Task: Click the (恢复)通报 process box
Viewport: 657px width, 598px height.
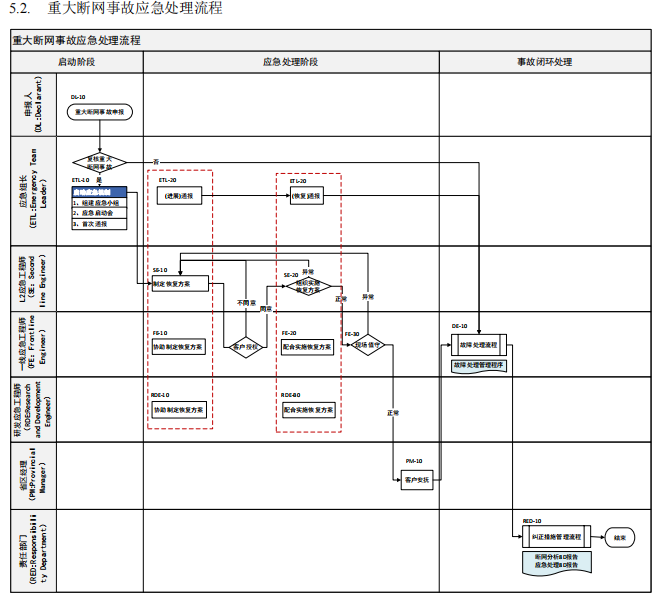Action: click(x=307, y=196)
